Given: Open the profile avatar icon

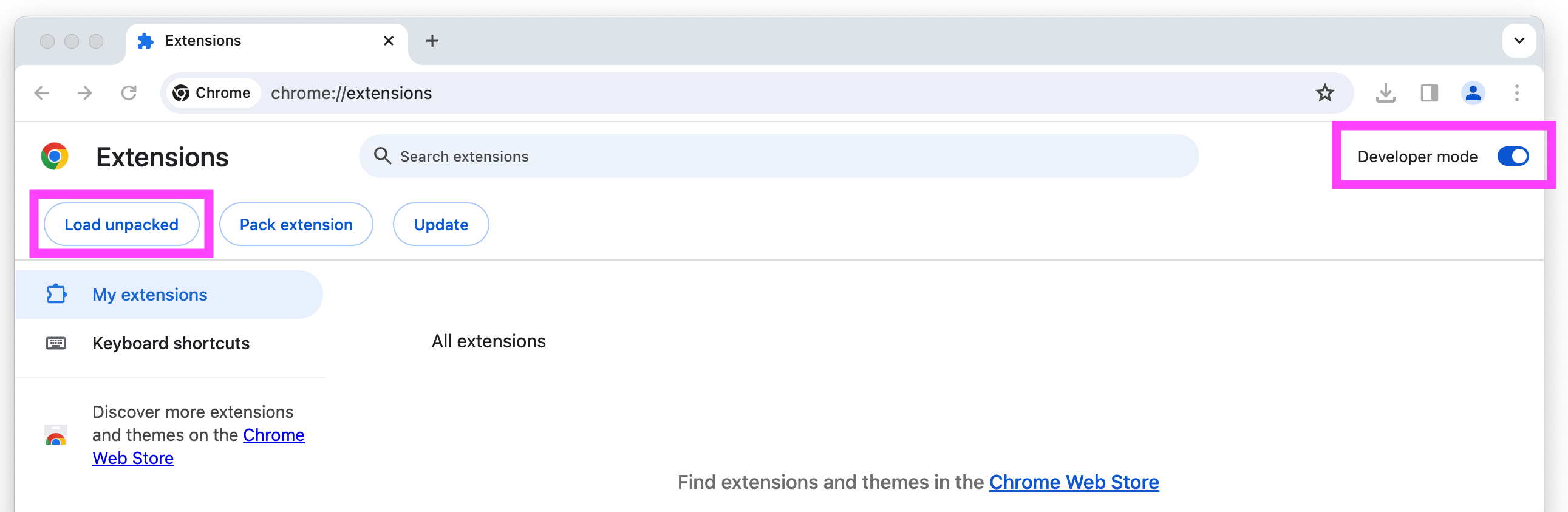Looking at the screenshot, I should (x=1473, y=93).
